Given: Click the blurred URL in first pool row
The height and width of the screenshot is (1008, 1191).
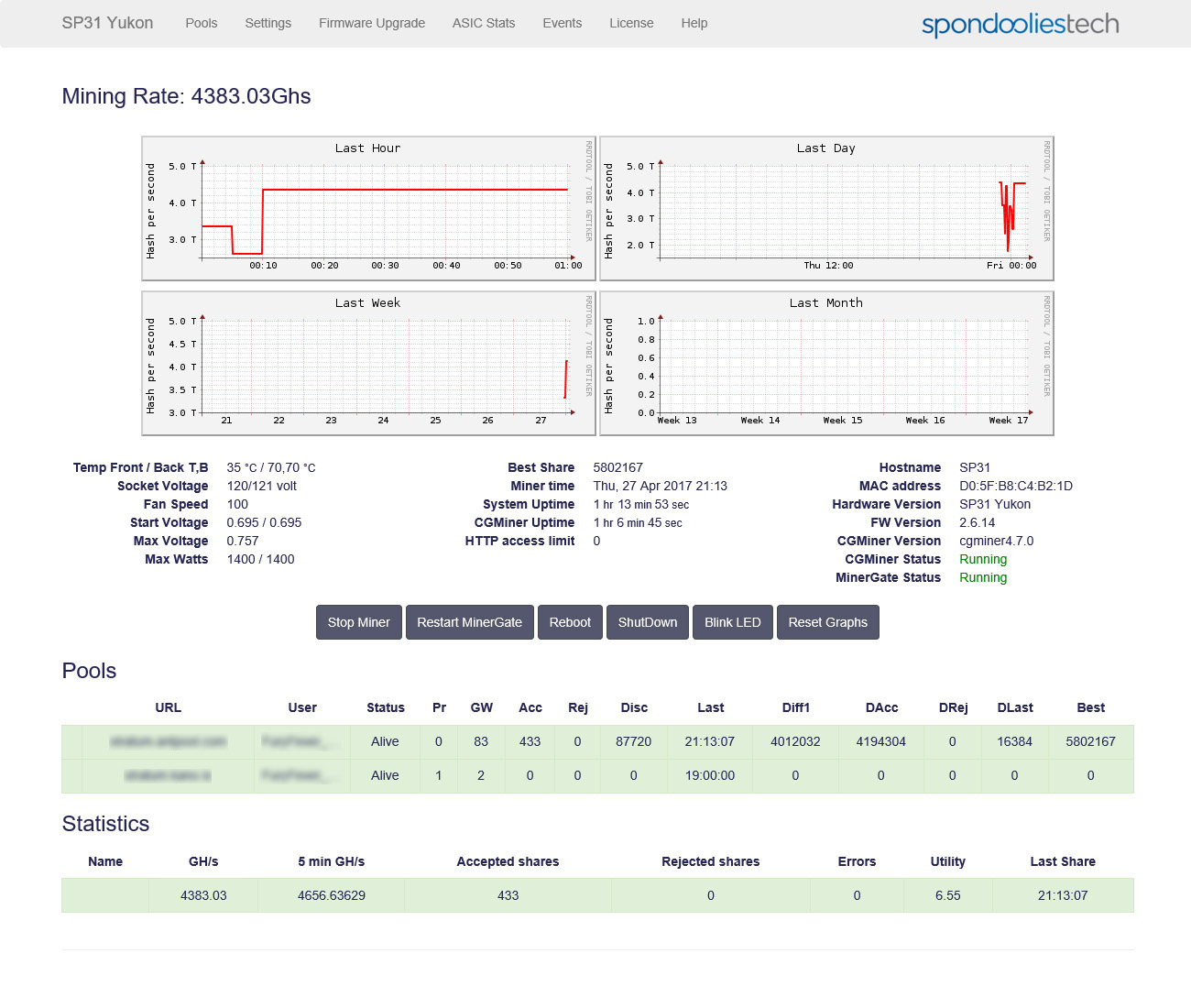Looking at the screenshot, I should click(168, 741).
